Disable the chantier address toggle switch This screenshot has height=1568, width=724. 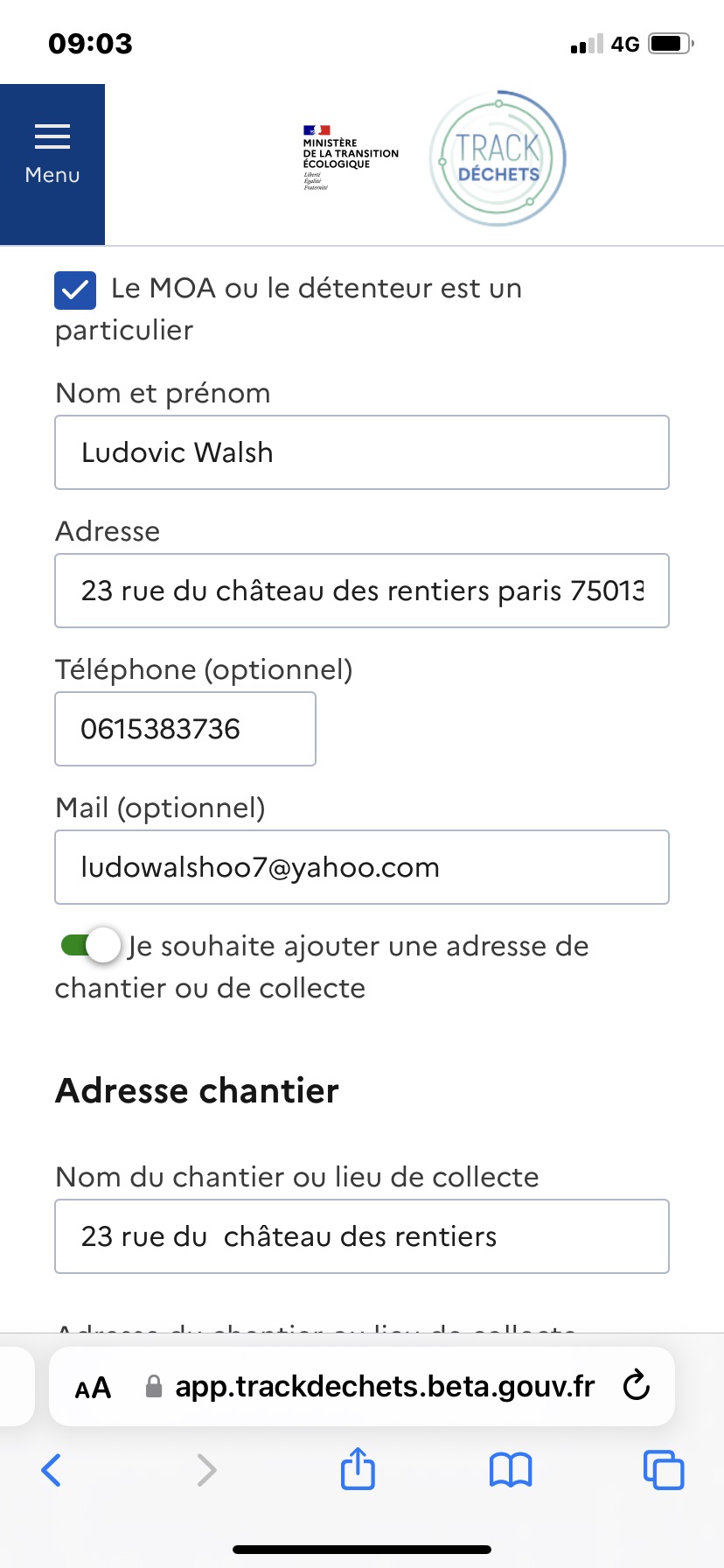(x=90, y=946)
